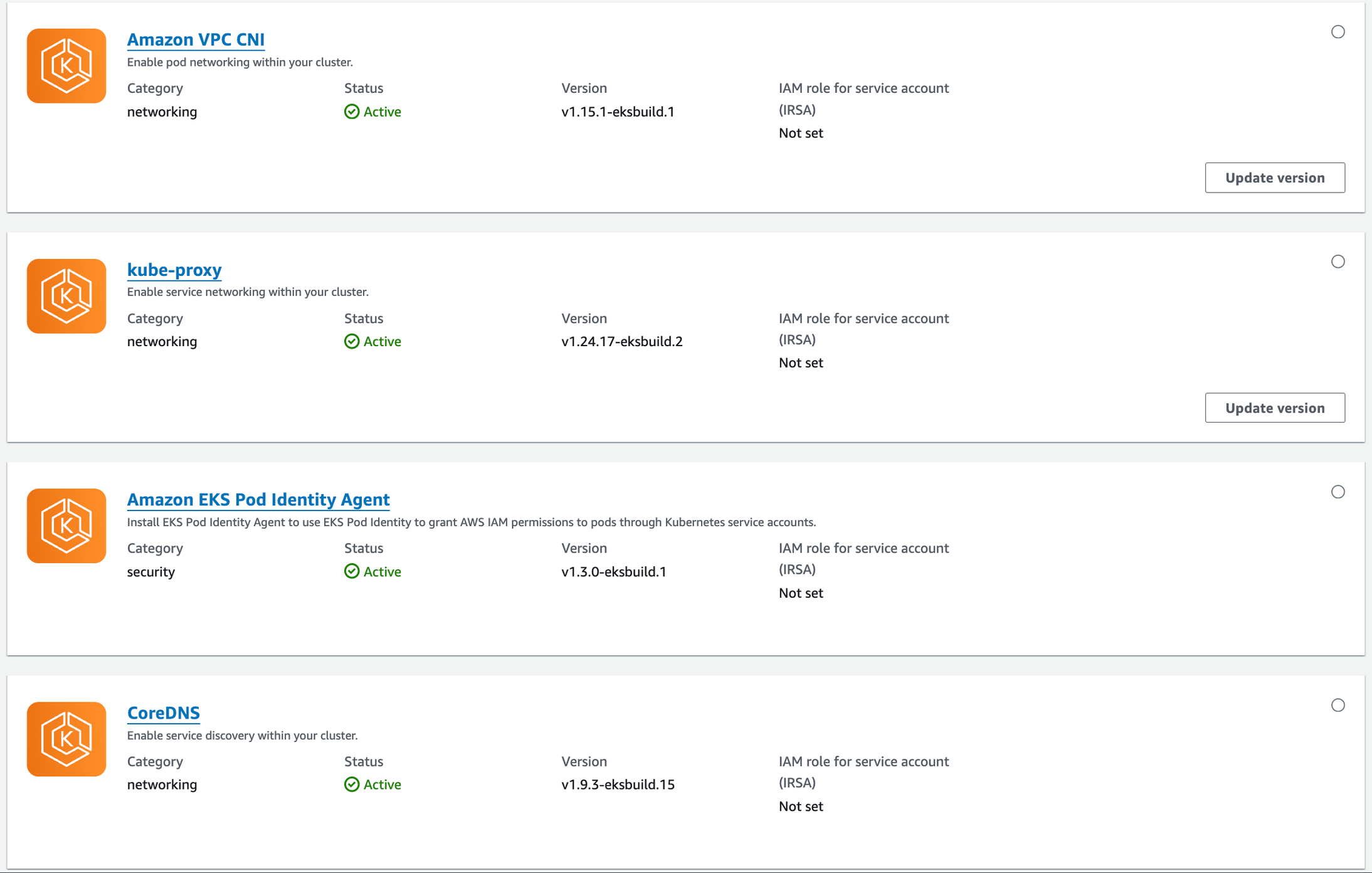Open the CoreDNS add-on link
The width and height of the screenshot is (1372, 873).
pos(163,712)
